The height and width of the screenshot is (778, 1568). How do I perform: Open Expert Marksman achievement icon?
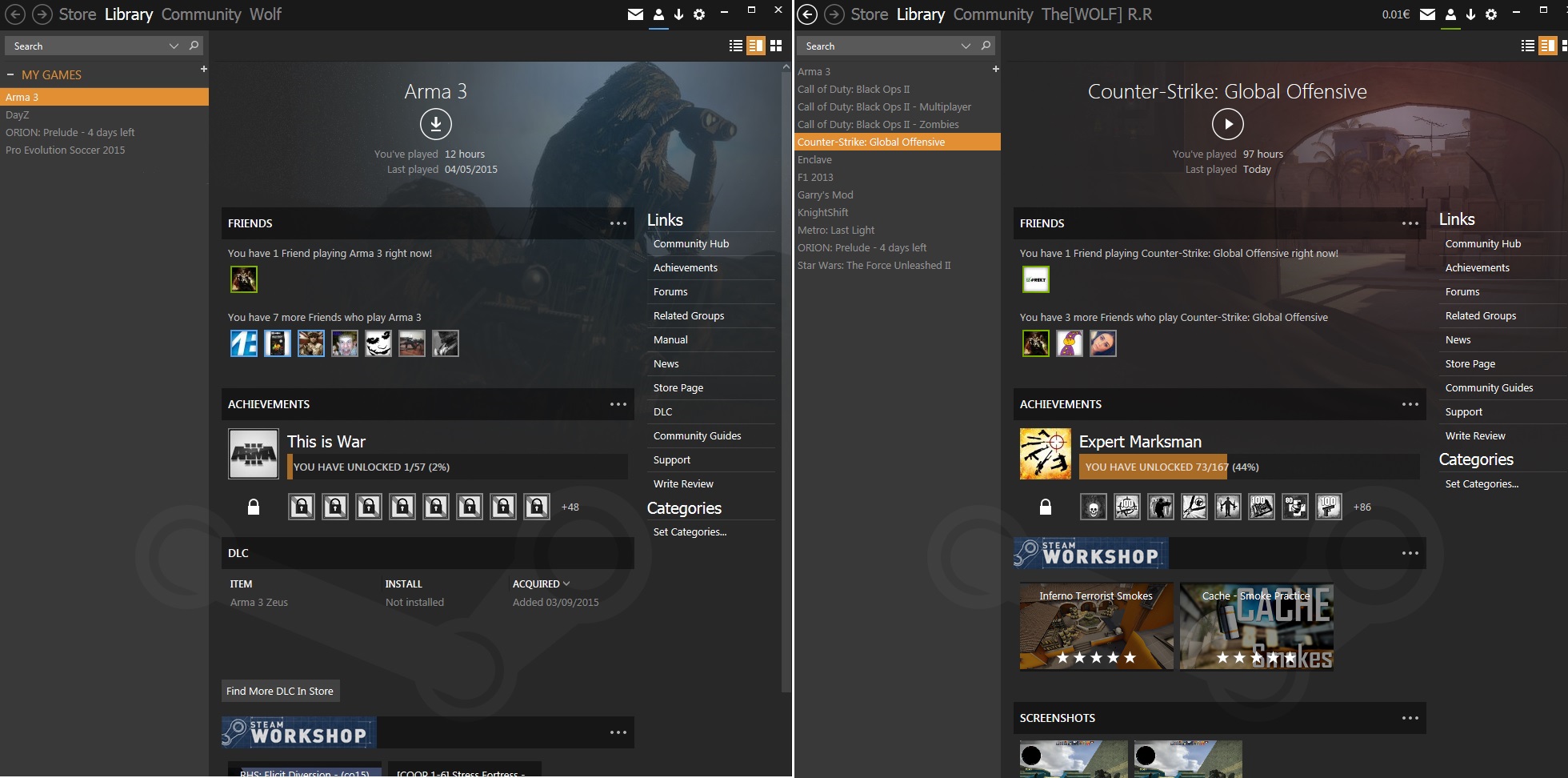pyautogui.click(x=1046, y=454)
